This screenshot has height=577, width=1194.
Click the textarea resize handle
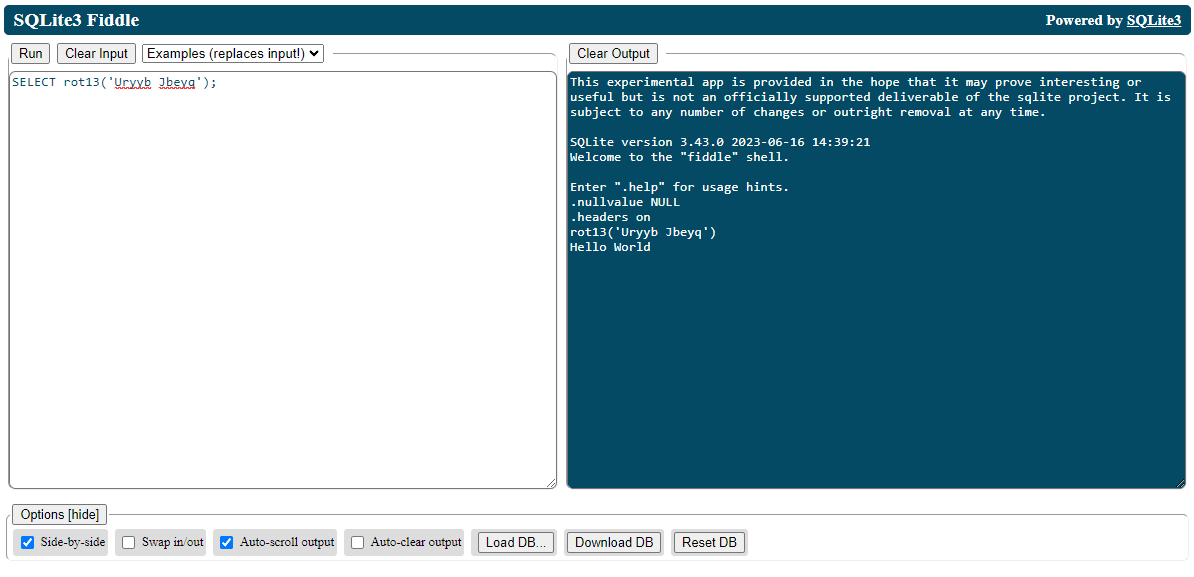click(x=553, y=484)
